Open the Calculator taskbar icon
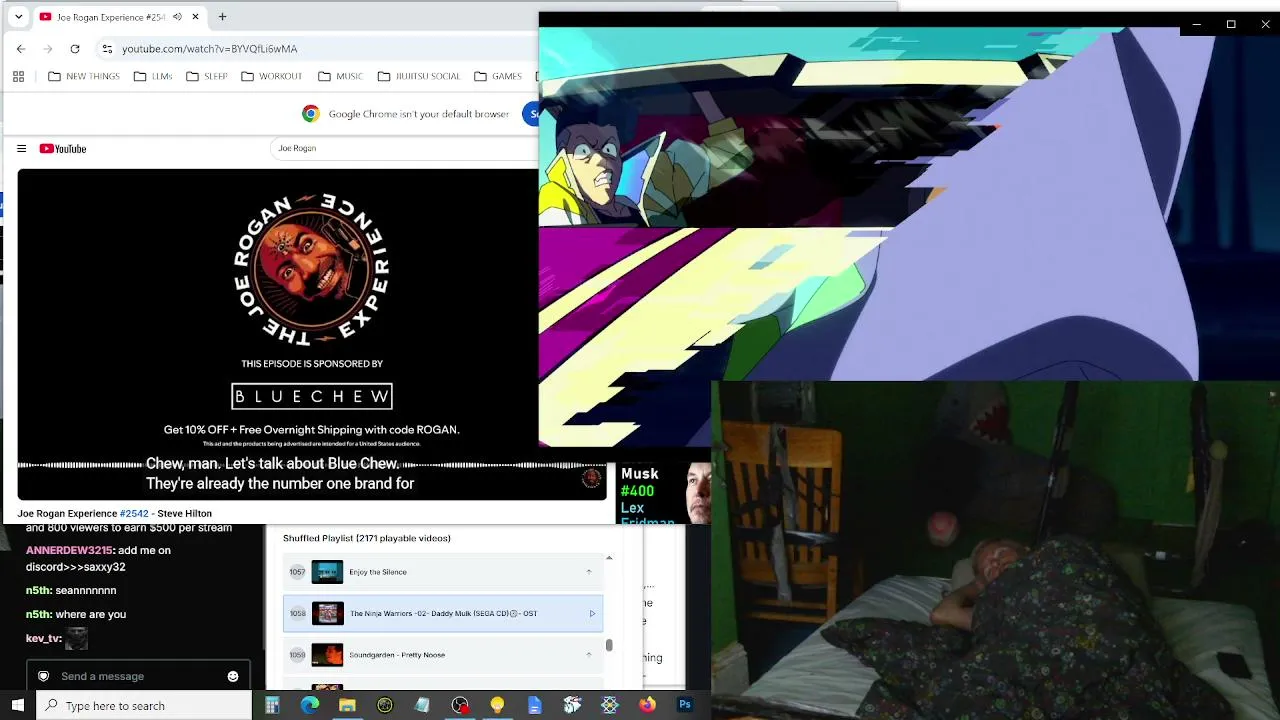This screenshot has width=1280, height=720. (x=272, y=705)
